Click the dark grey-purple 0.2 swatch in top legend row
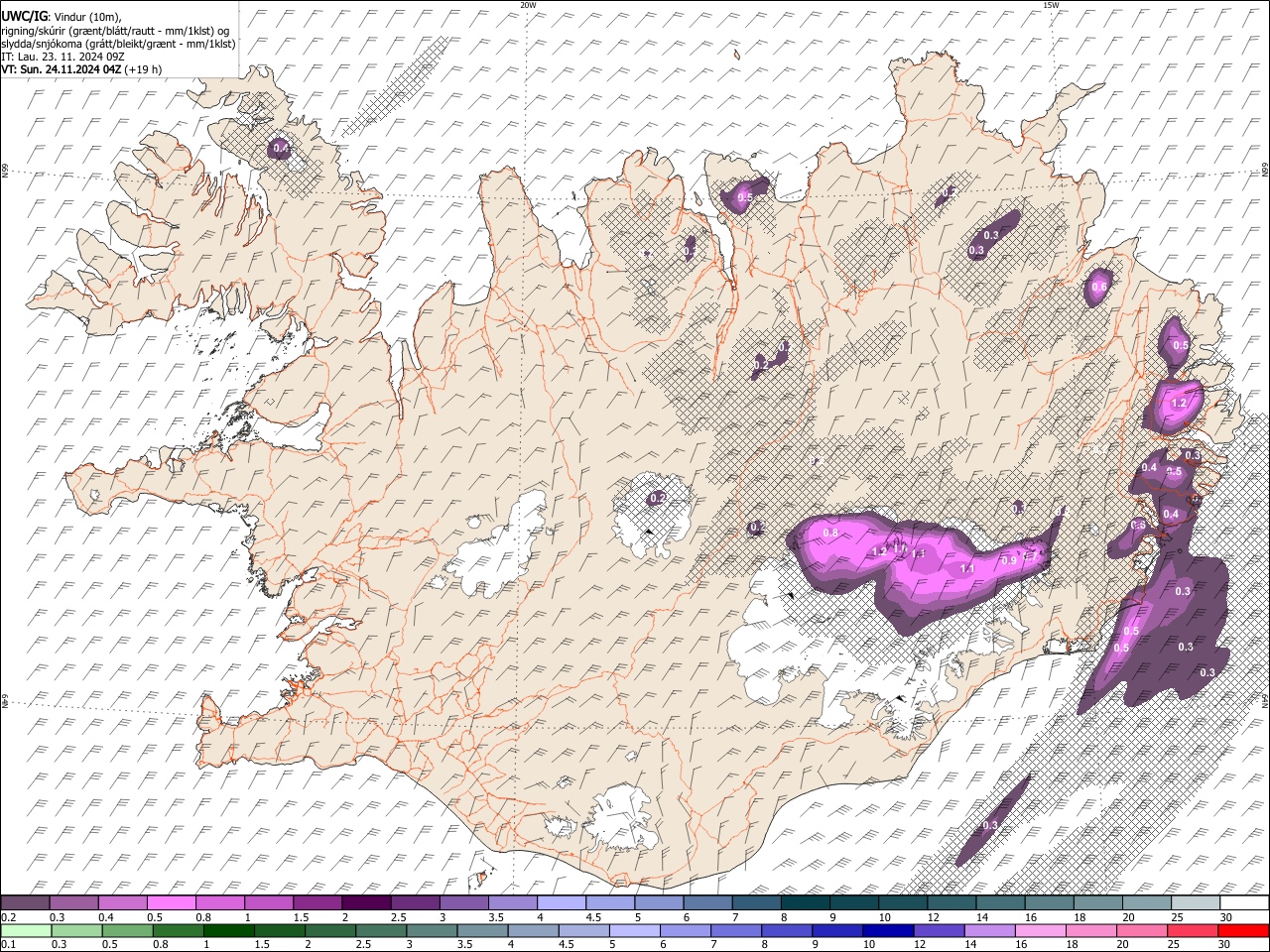The image size is (1270, 952). pyautogui.click(x=25, y=903)
